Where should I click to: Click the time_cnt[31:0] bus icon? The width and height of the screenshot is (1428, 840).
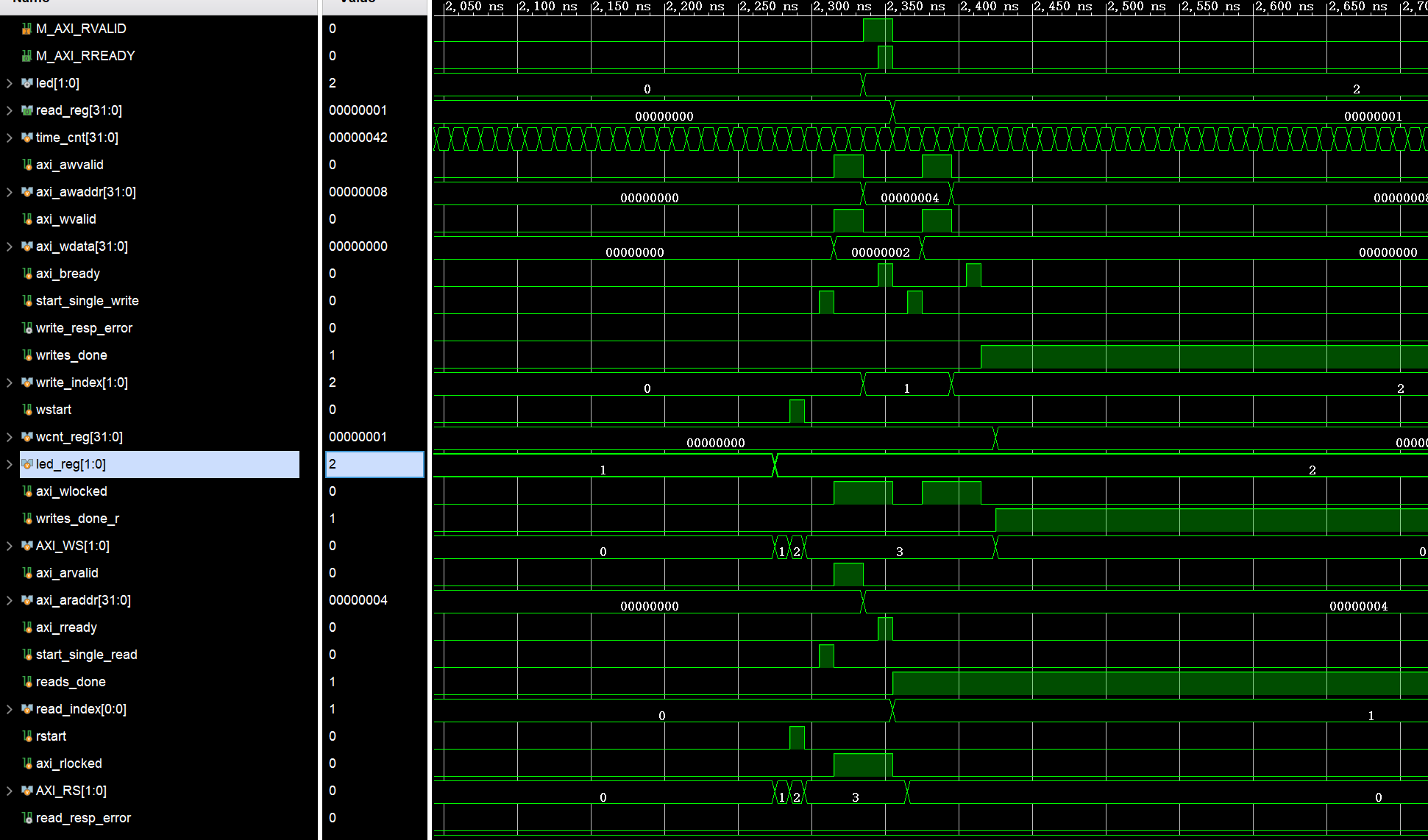tap(27, 138)
